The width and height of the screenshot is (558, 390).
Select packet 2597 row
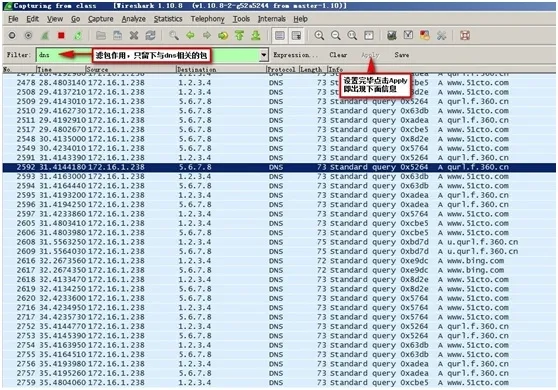[279, 214]
